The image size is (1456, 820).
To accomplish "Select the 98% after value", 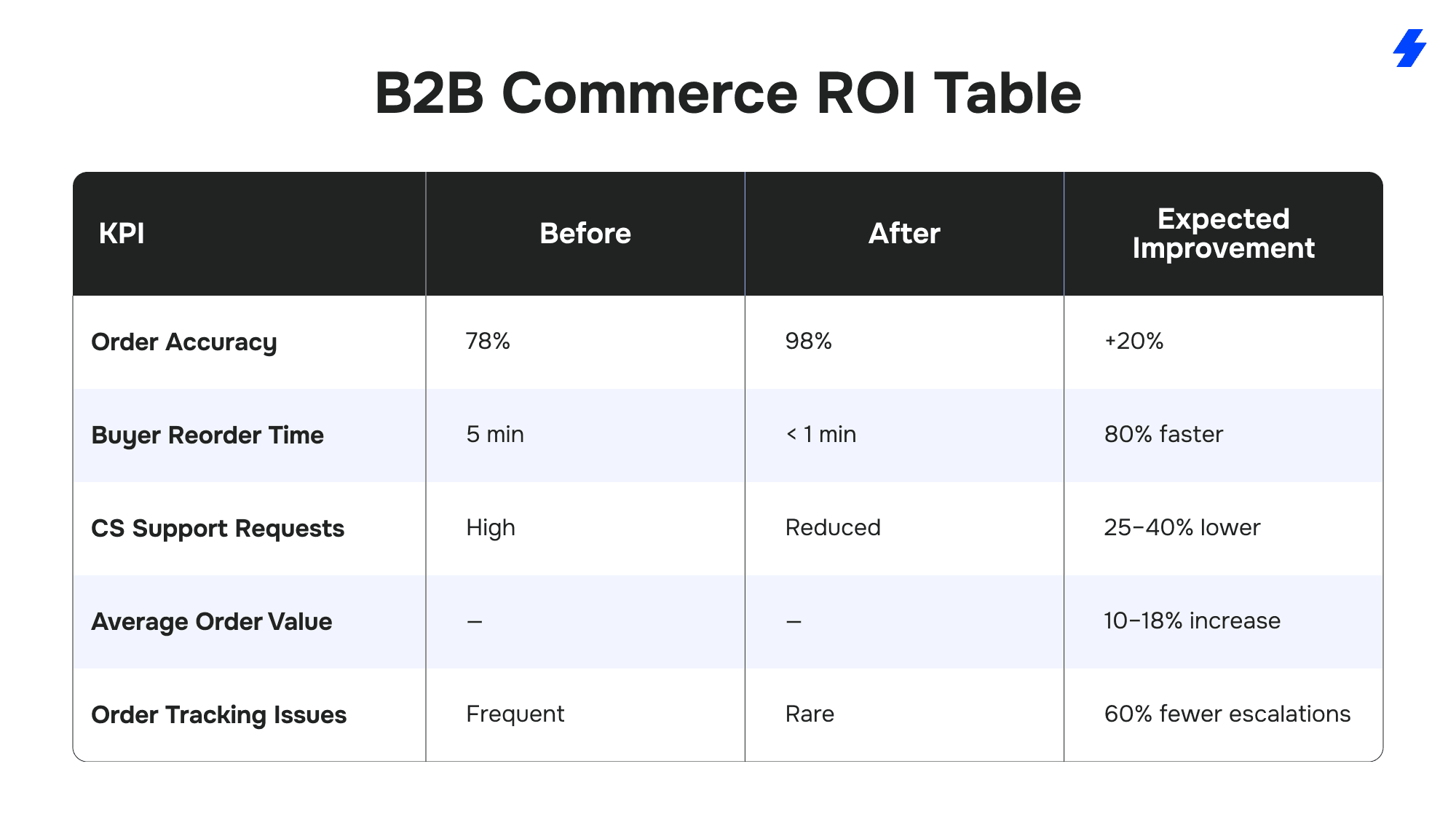I will click(x=808, y=341).
